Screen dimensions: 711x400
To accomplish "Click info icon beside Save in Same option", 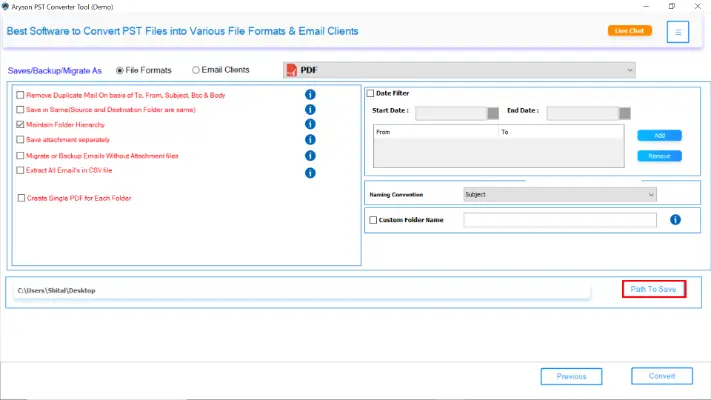I will click(310, 109).
